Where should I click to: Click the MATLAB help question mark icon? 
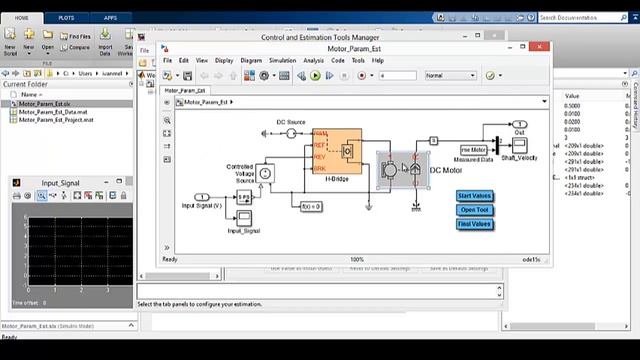(x=531, y=18)
